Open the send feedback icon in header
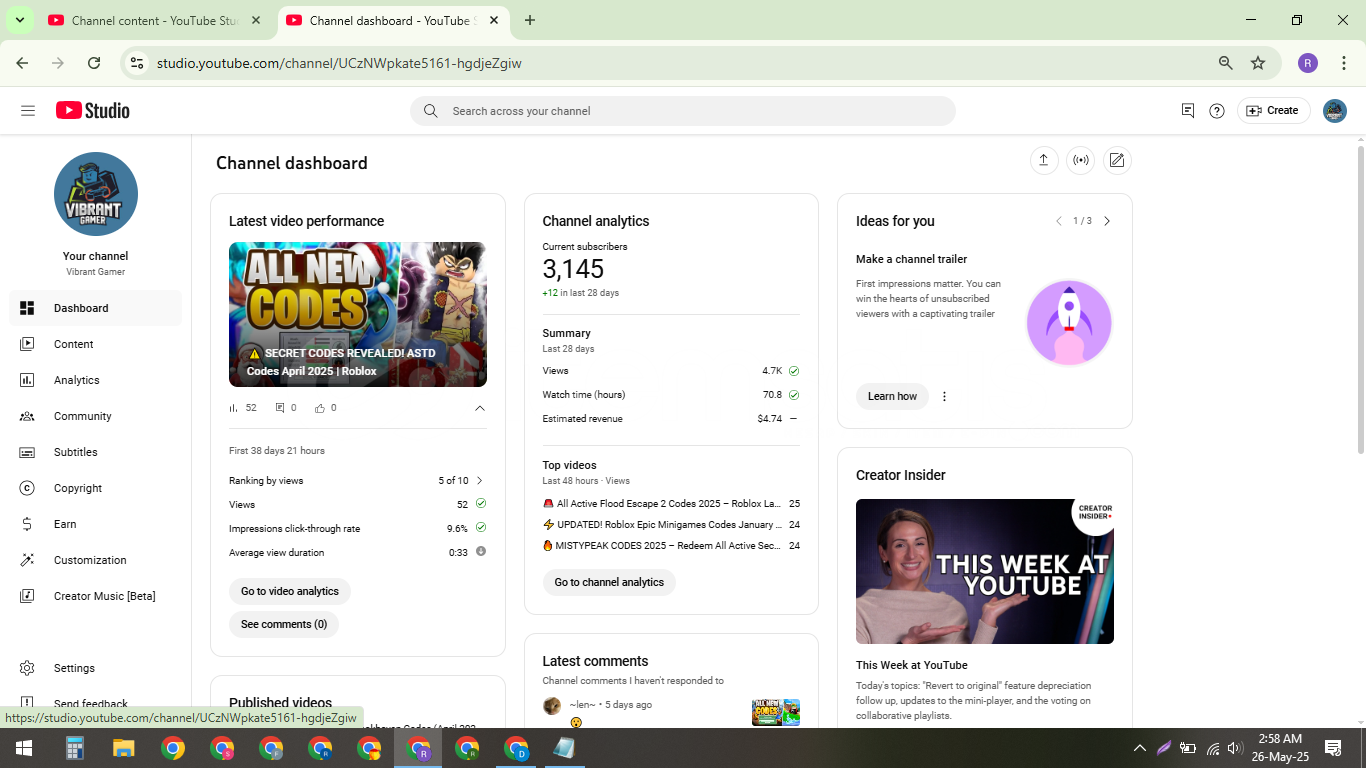Screen dimensions: 1366x768 pyautogui.click(x=1188, y=111)
